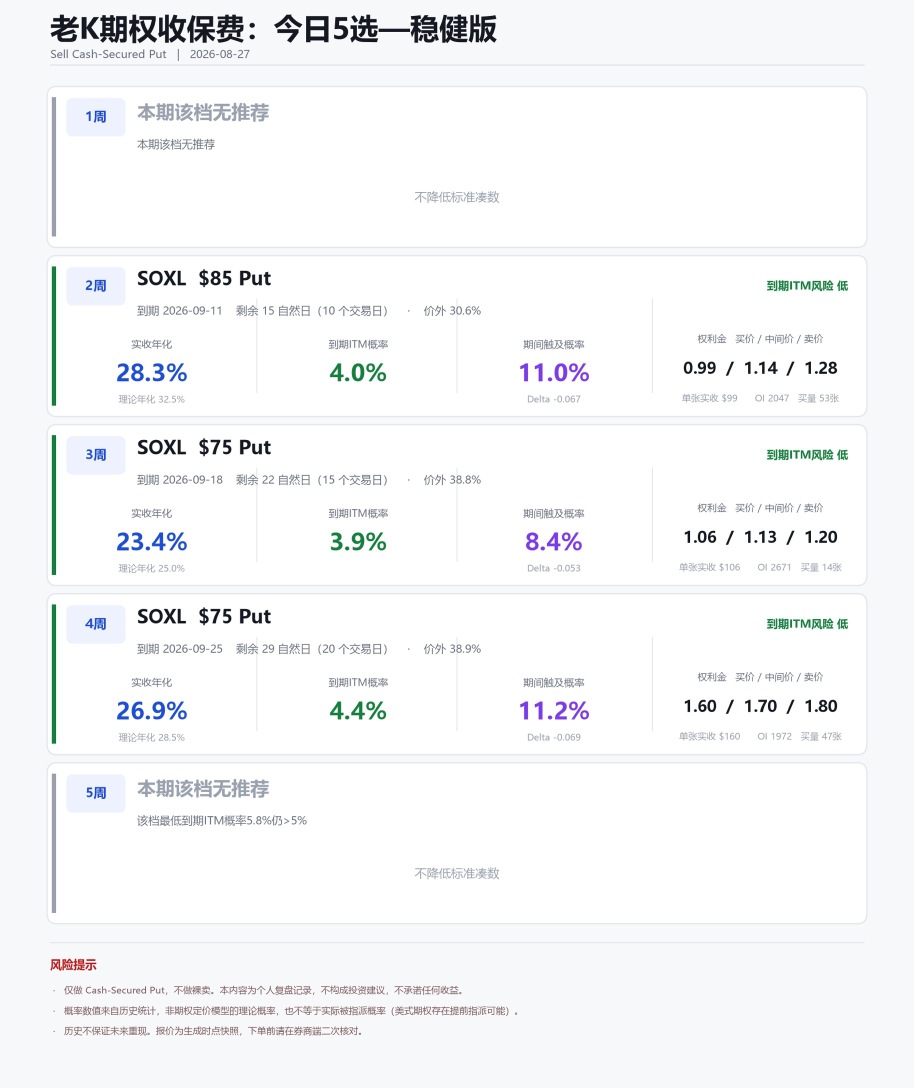Click the 历史不保证未来重现 disclaimer line

(213, 1031)
